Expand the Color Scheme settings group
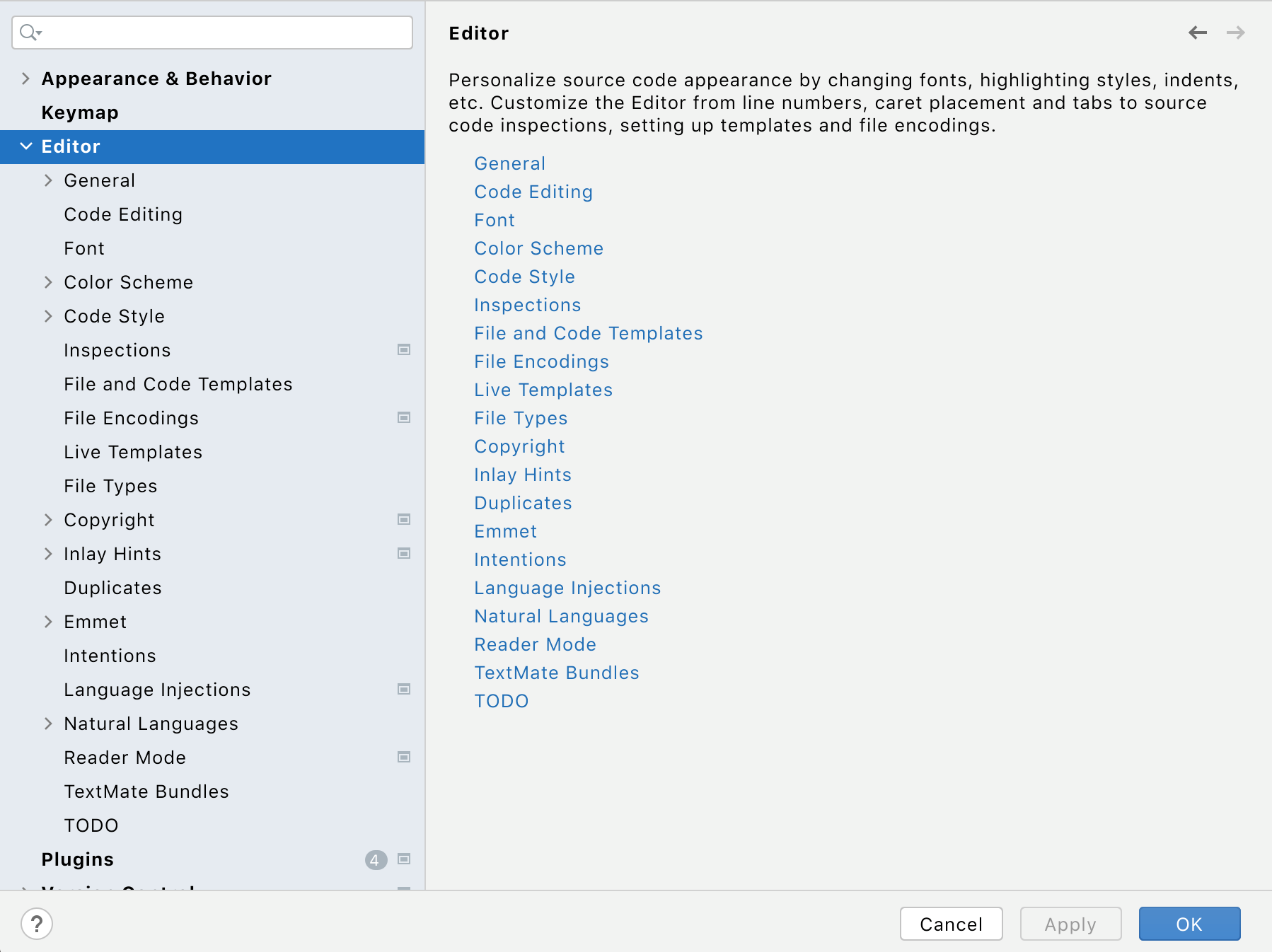The image size is (1272, 952). [x=49, y=282]
